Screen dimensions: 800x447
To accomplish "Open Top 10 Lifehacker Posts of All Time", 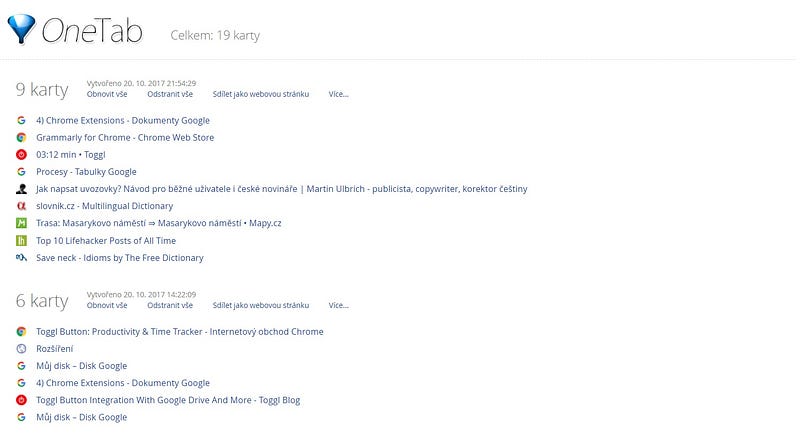I will pos(106,240).
